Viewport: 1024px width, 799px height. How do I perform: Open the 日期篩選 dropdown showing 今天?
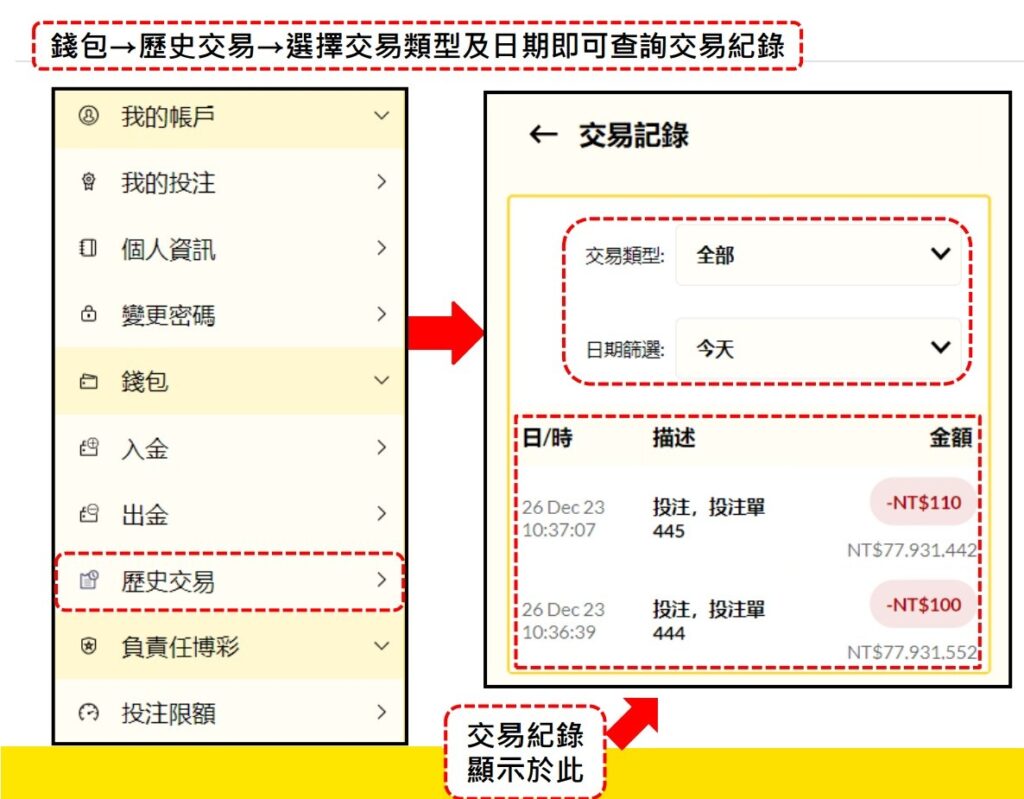pyautogui.click(x=818, y=348)
